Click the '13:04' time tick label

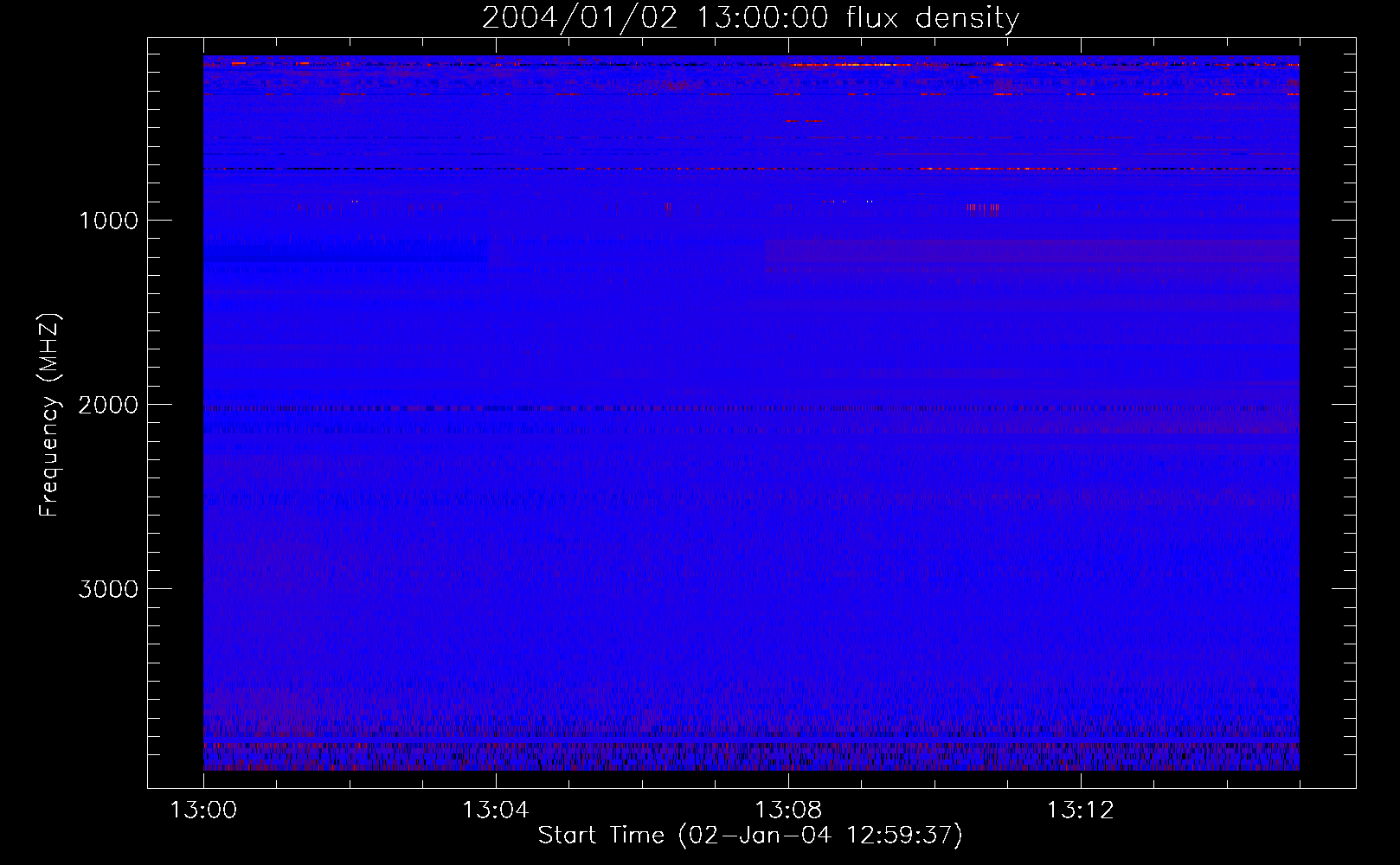pyautogui.click(x=496, y=811)
